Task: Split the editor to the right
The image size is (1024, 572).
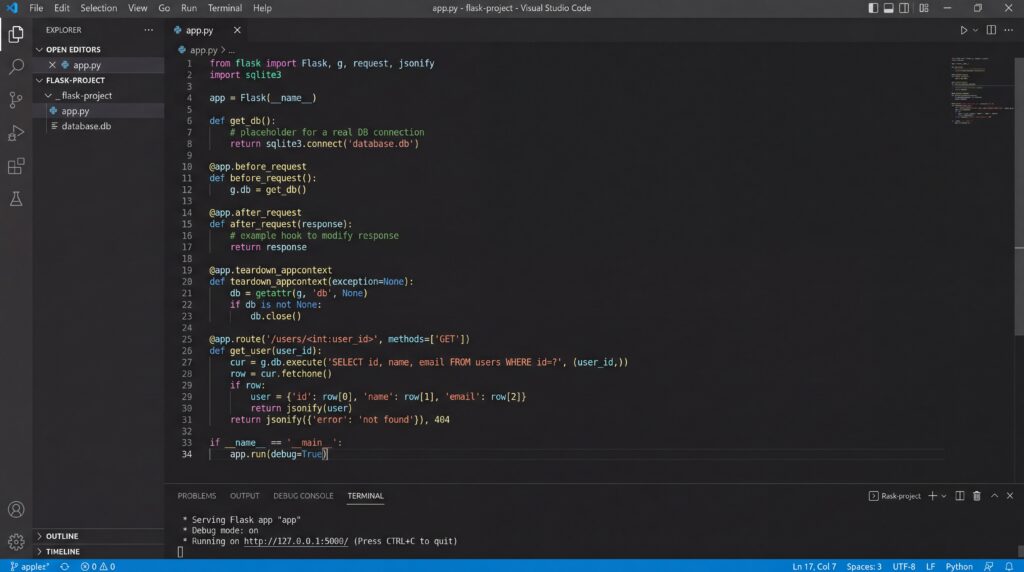Action: point(991,30)
